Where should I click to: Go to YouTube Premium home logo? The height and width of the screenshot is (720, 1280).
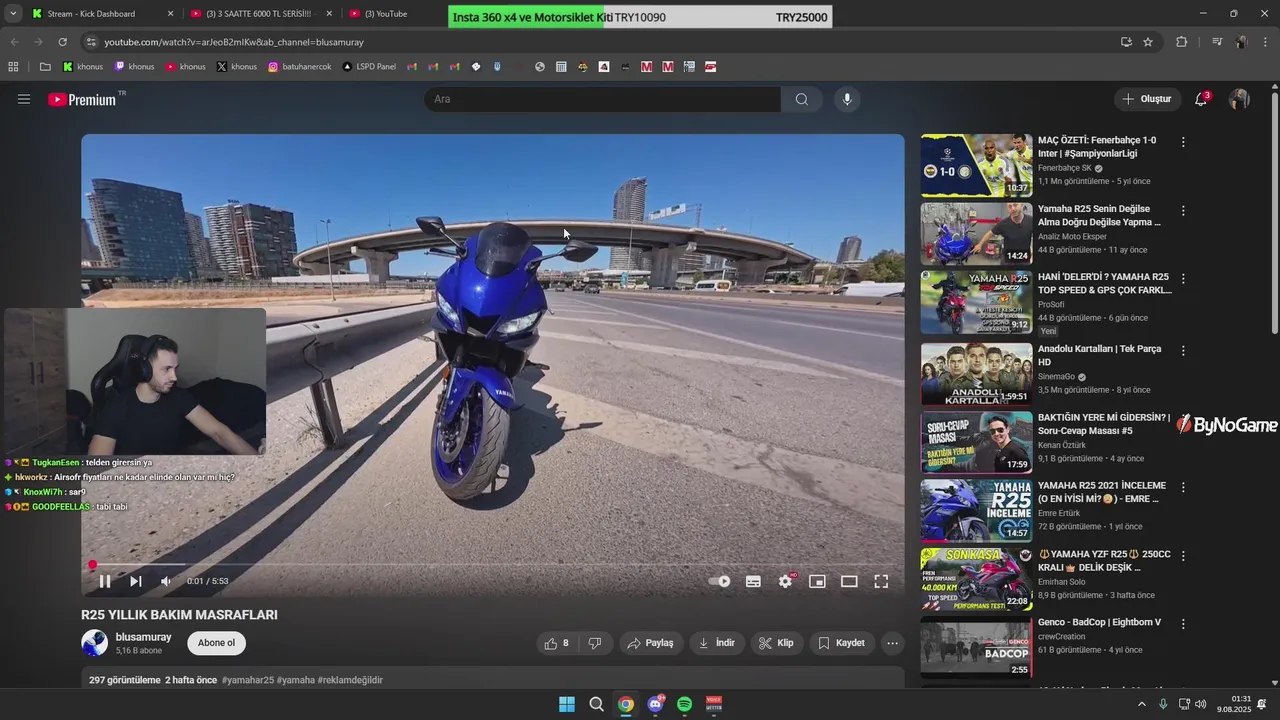click(x=83, y=99)
